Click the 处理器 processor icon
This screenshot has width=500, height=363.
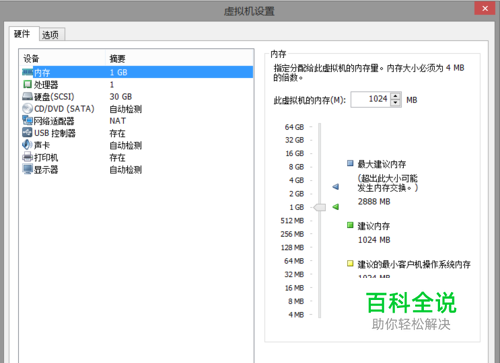point(27,84)
